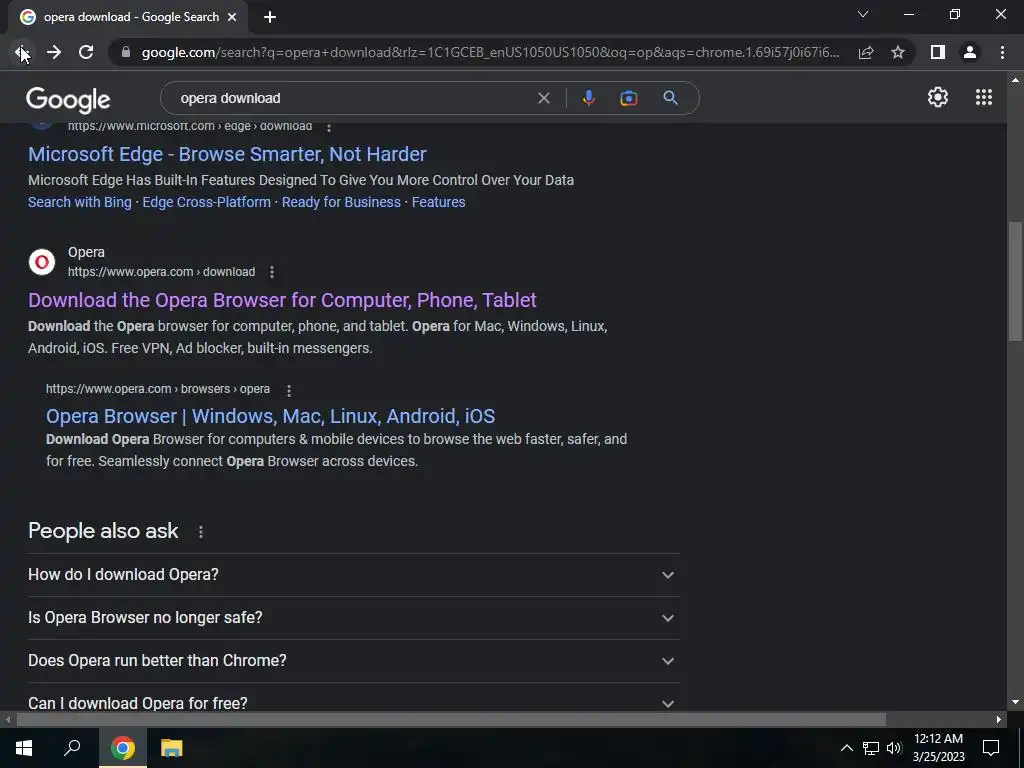The width and height of the screenshot is (1024, 768).
Task: Open File Explorer from the taskbar
Action: [171, 748]
